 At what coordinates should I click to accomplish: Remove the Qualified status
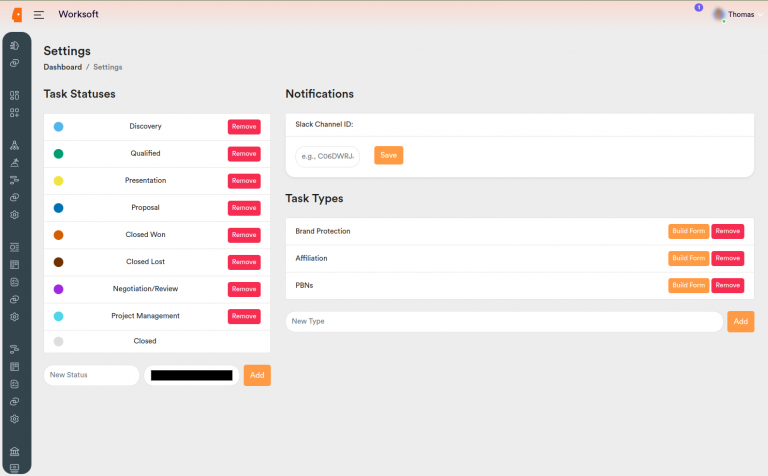click(244, 154)
